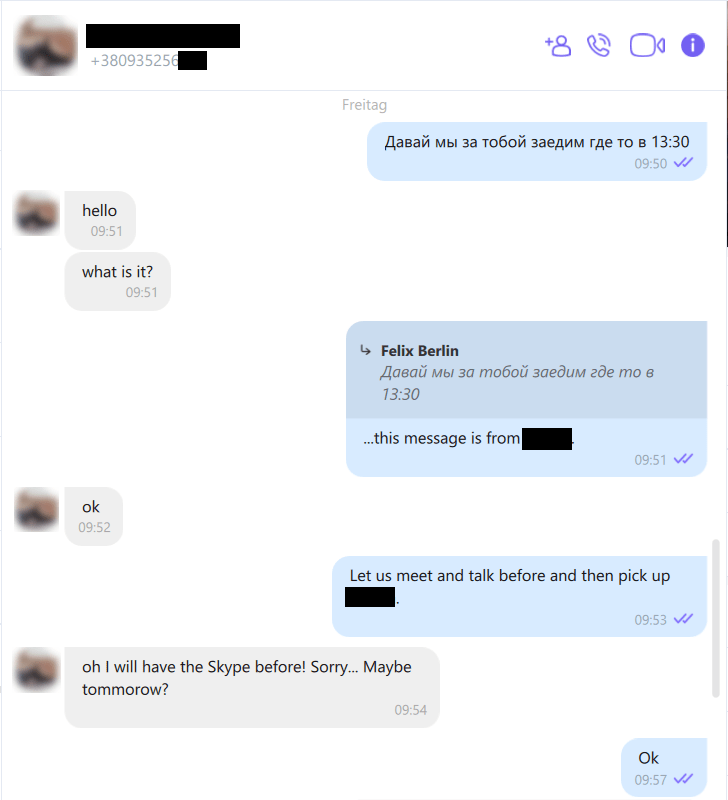728x800 pixels.
Task: Select the 'what is it?' message bubble
Action: pyautogui.click(x=118, y=281)
